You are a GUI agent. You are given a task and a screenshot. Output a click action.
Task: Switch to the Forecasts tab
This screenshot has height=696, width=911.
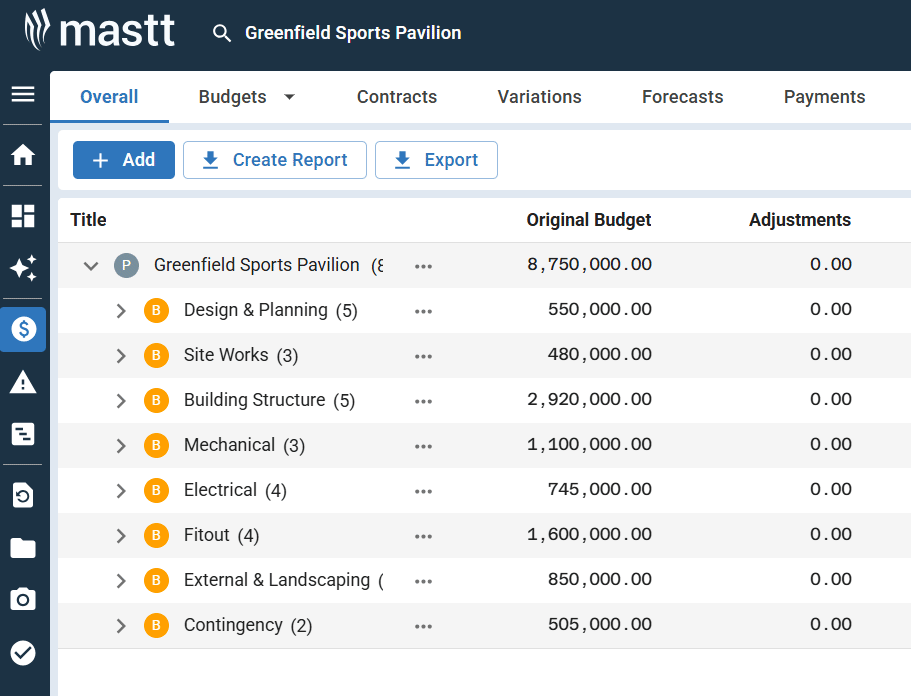(682, 97)
